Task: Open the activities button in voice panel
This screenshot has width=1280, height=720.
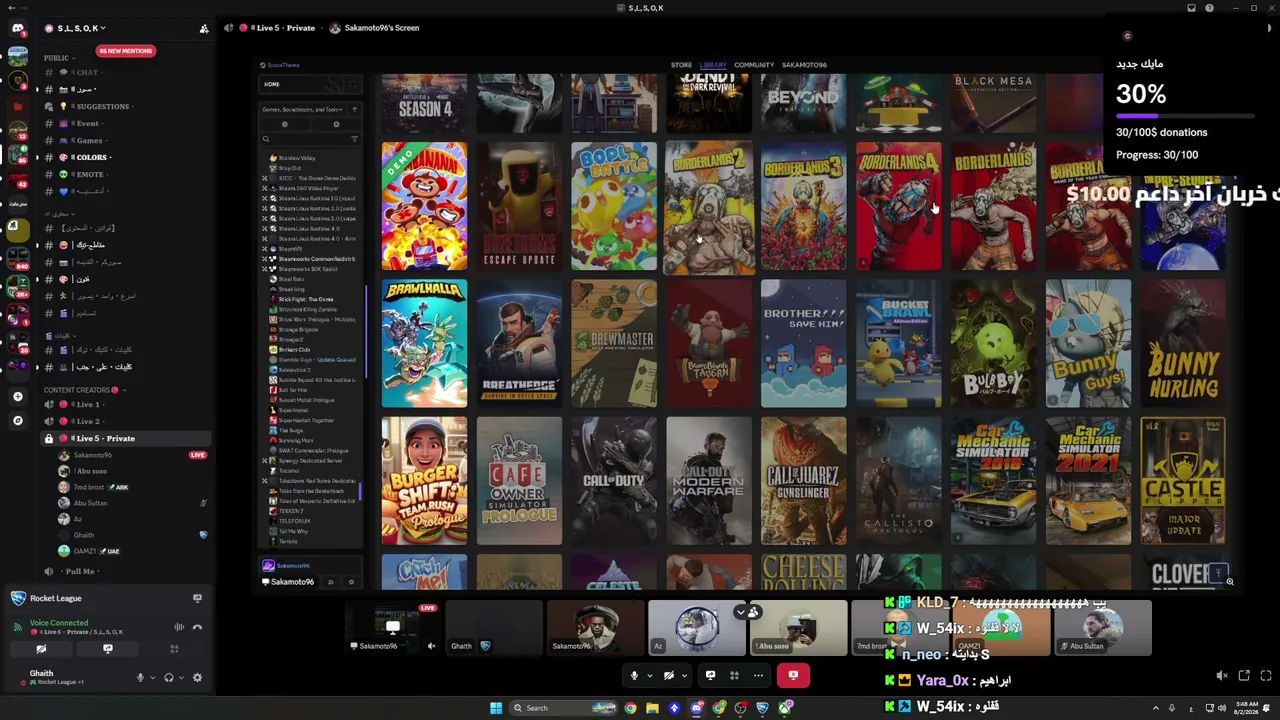Action: [174, 649]
